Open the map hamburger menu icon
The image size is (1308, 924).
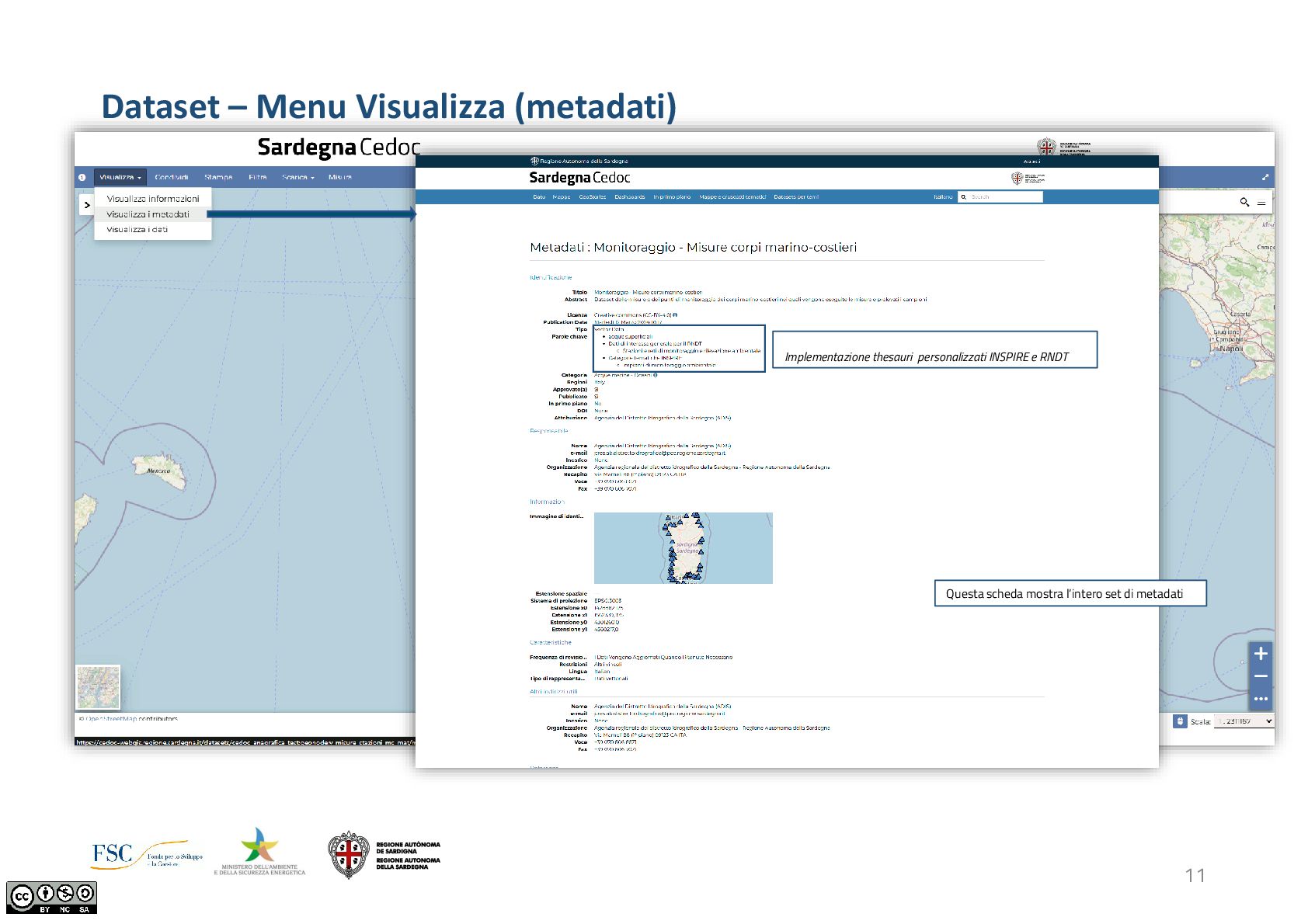[1261, 203]
